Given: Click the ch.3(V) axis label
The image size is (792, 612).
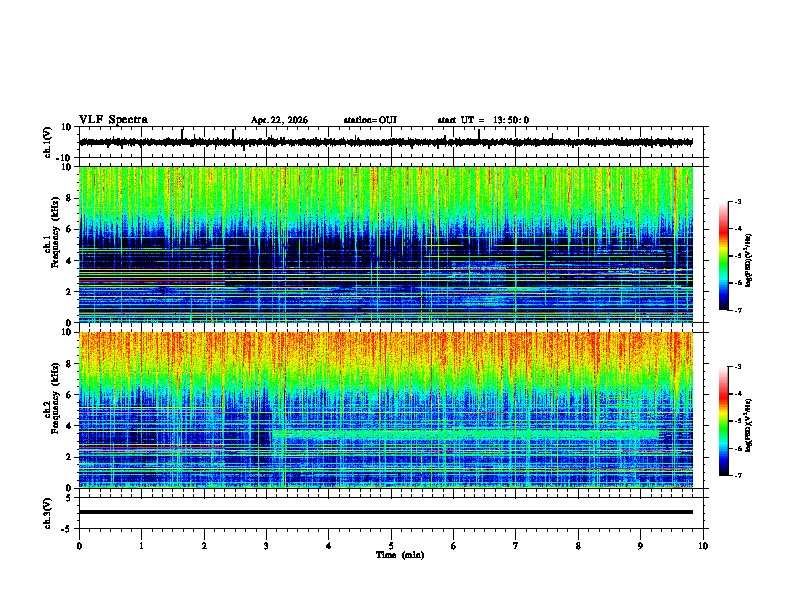Looking at the screenshot, I should point(48,513).
